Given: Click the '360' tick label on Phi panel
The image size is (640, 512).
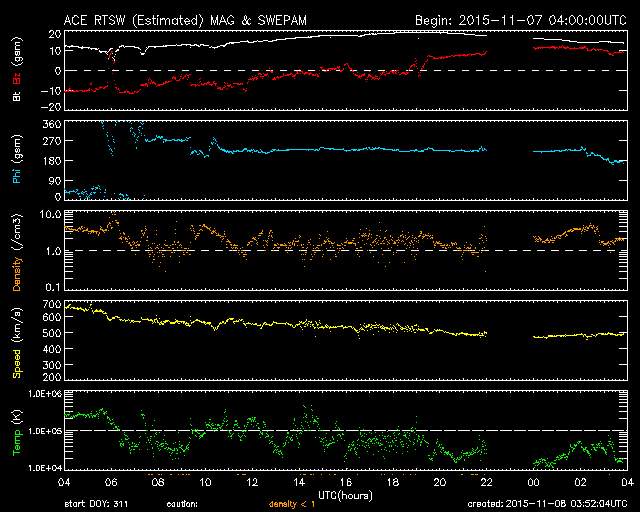Looking at the screenshot, I should point(52,124).
